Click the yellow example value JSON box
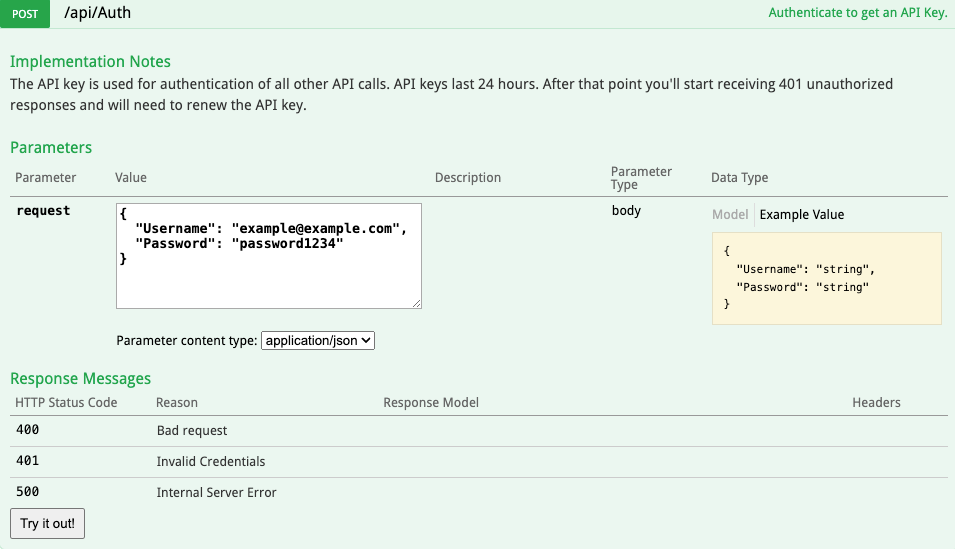Viewport: 955px width, 549px height. 826,278
